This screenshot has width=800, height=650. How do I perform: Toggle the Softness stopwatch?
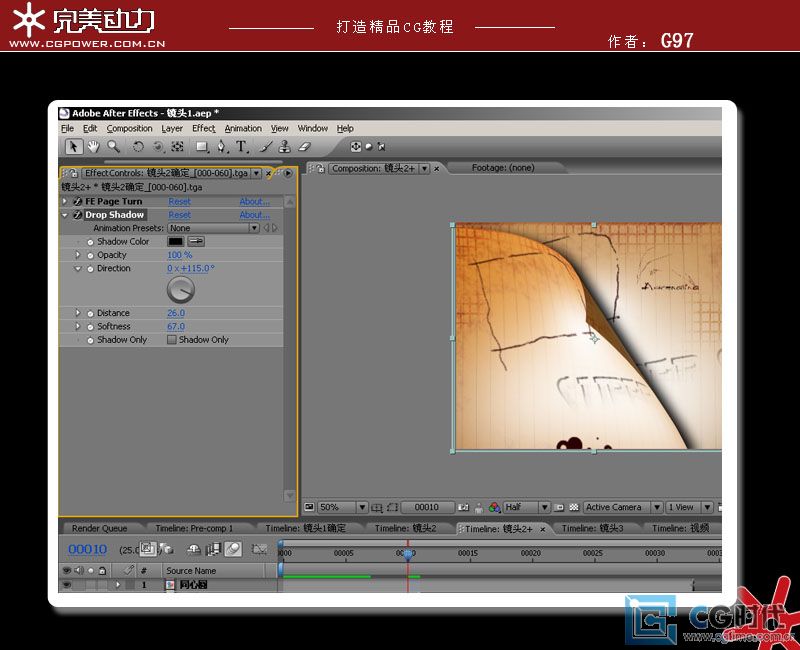point(90,327)
